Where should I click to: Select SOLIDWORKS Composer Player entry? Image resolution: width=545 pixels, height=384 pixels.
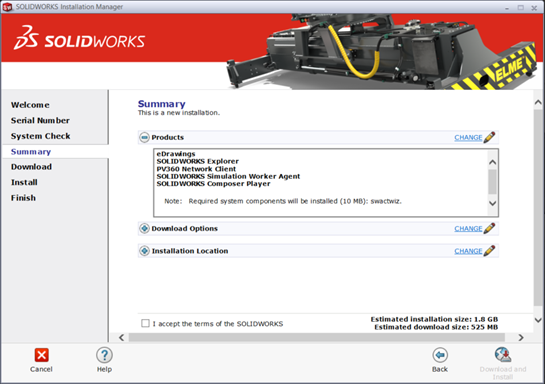tap(213, 184)
